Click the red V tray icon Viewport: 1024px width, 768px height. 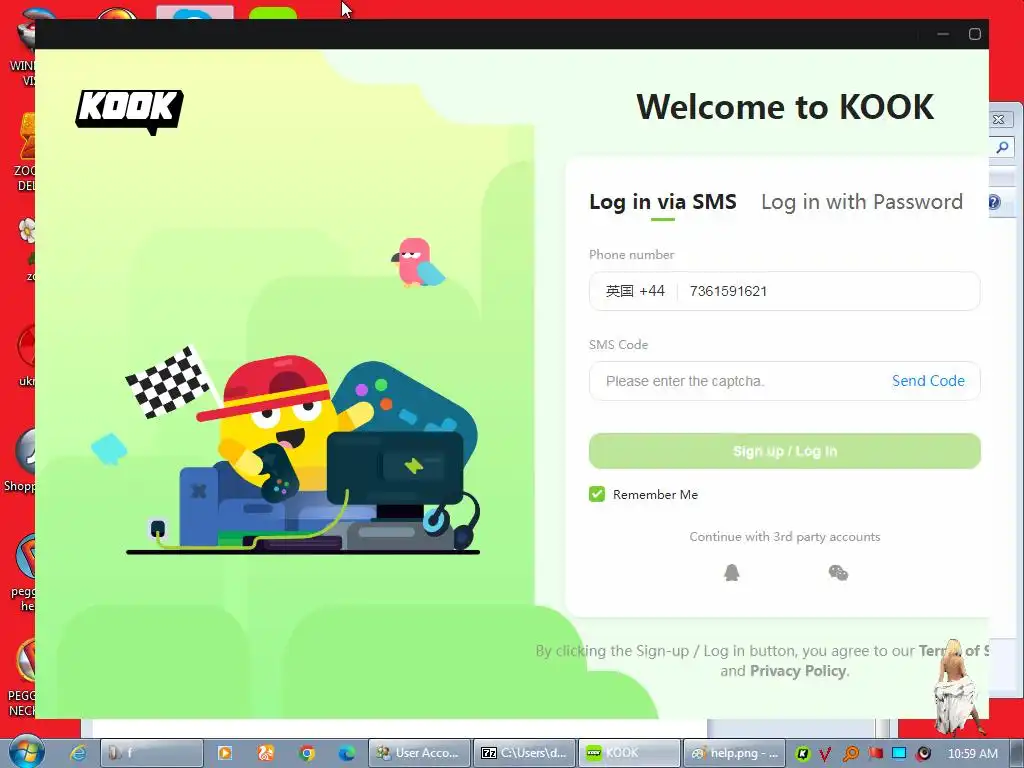(x=825, y=754)
